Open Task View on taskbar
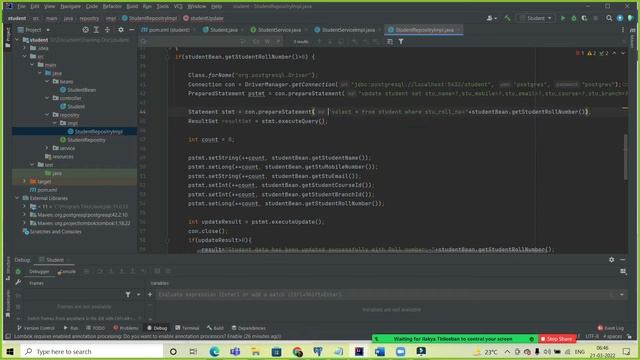The image size is (640, 360). [193, 351]
